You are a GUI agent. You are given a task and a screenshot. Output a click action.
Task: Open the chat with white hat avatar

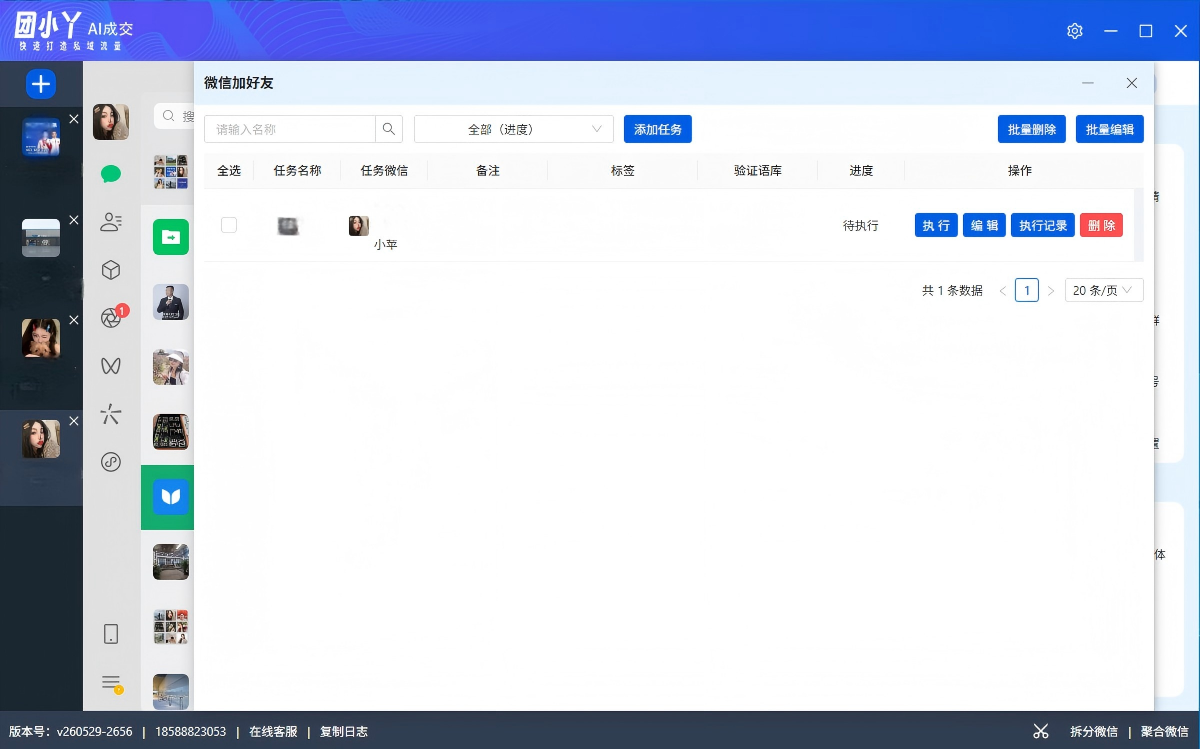[x=171, y=367]
